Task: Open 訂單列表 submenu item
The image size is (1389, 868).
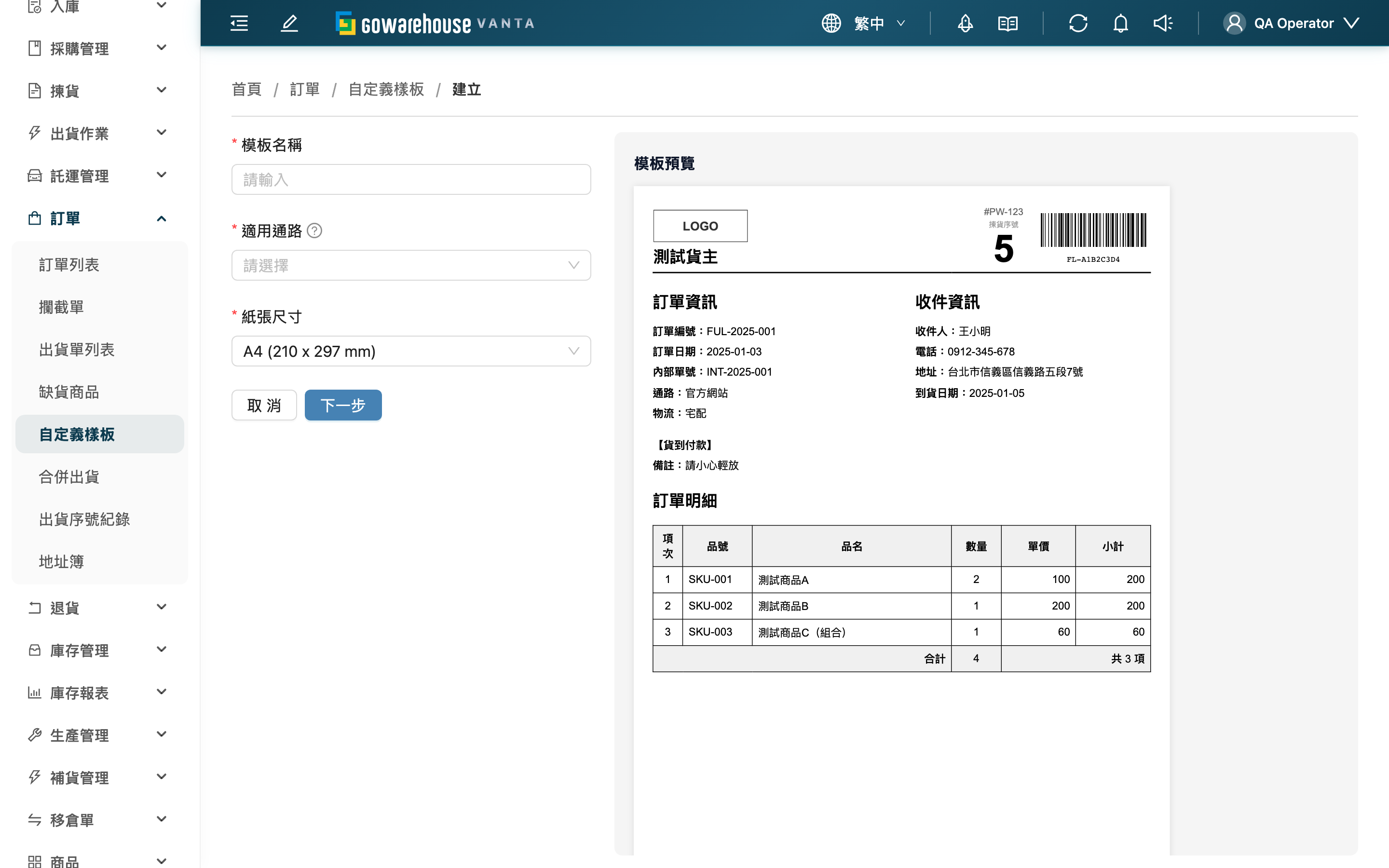Action: coord(100,265)
